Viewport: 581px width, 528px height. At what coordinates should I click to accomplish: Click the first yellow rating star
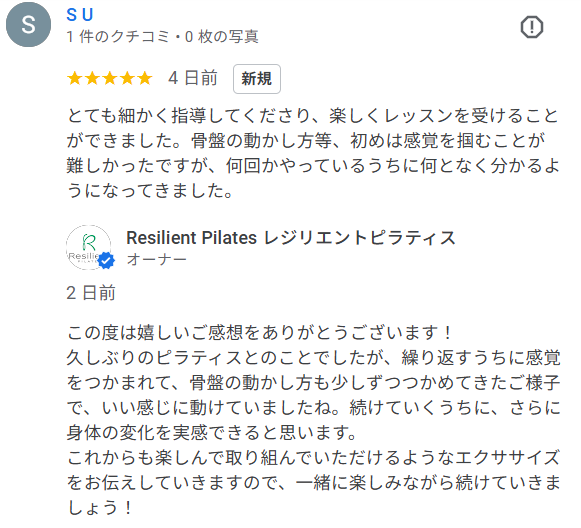(x=74, y=79)
